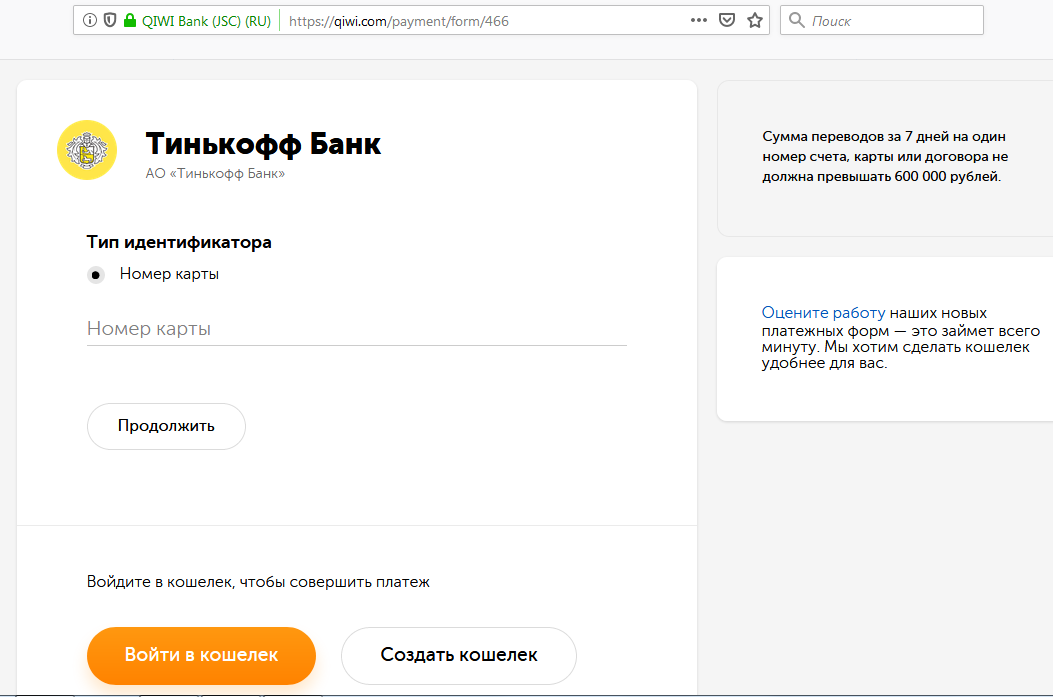The image size is (1053, 697).
Task: Open the Оцените работу link
Action: click(823, 313)
